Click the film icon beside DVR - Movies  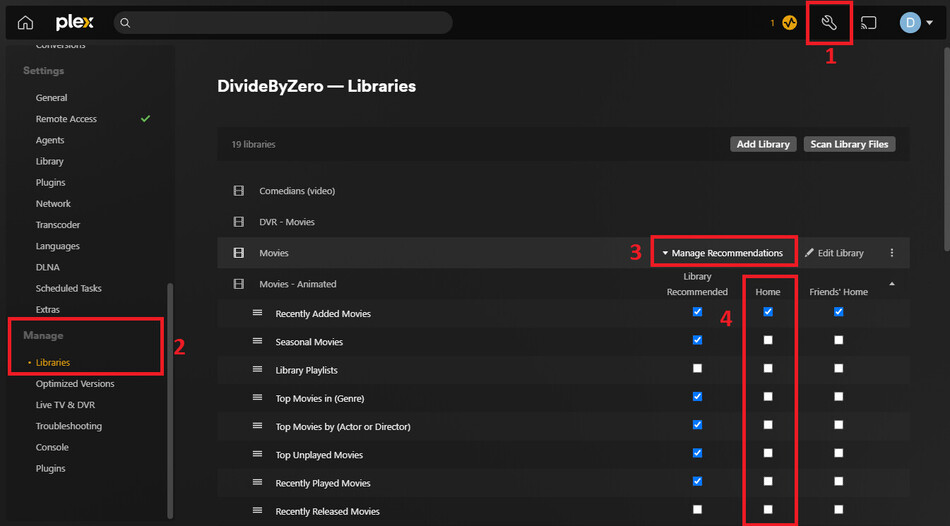[239, 222]
